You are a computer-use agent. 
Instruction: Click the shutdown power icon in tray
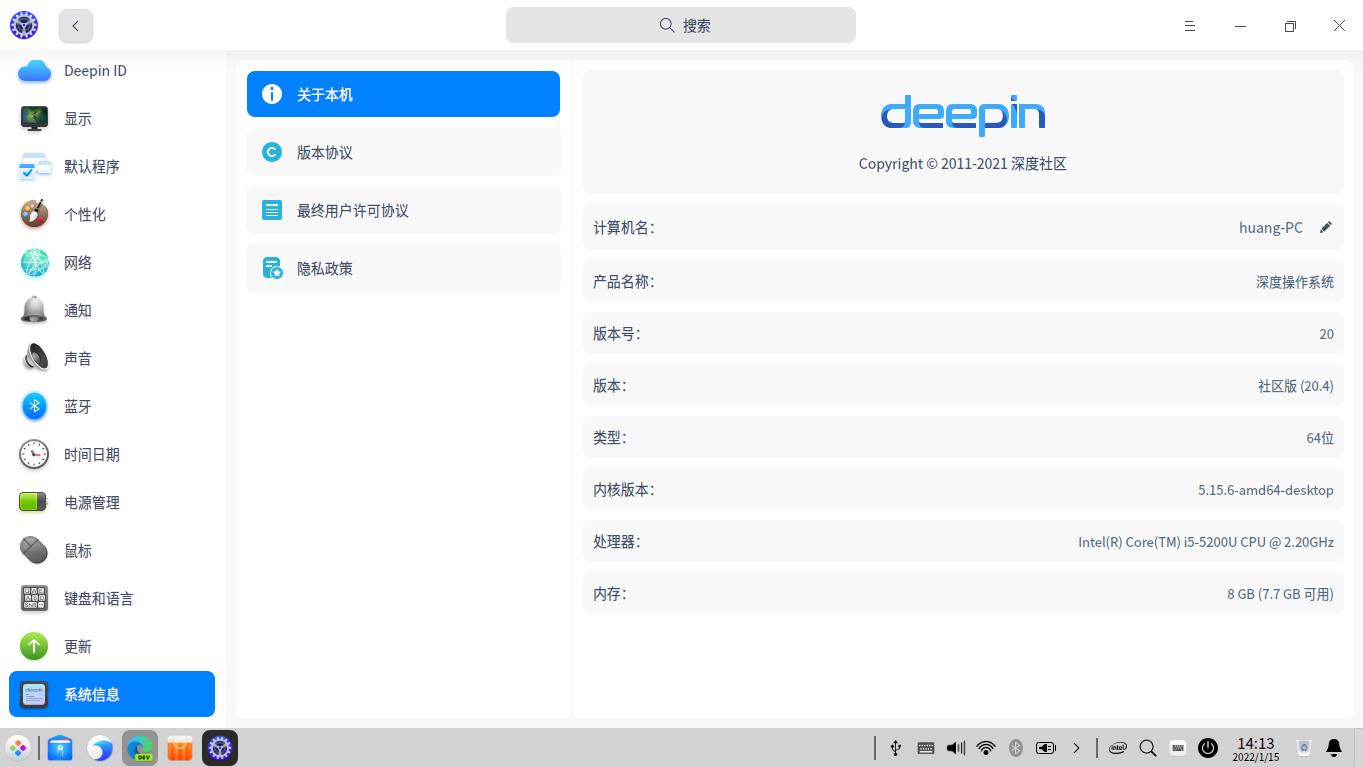click(1208, 747)
